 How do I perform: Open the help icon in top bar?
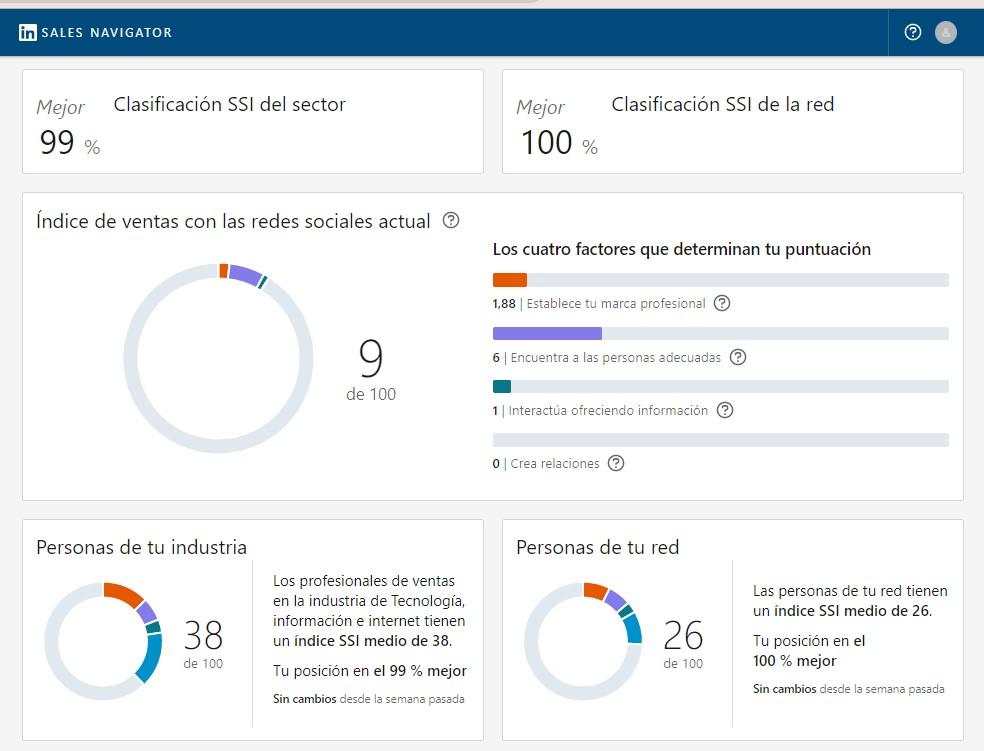click(912, 32)
